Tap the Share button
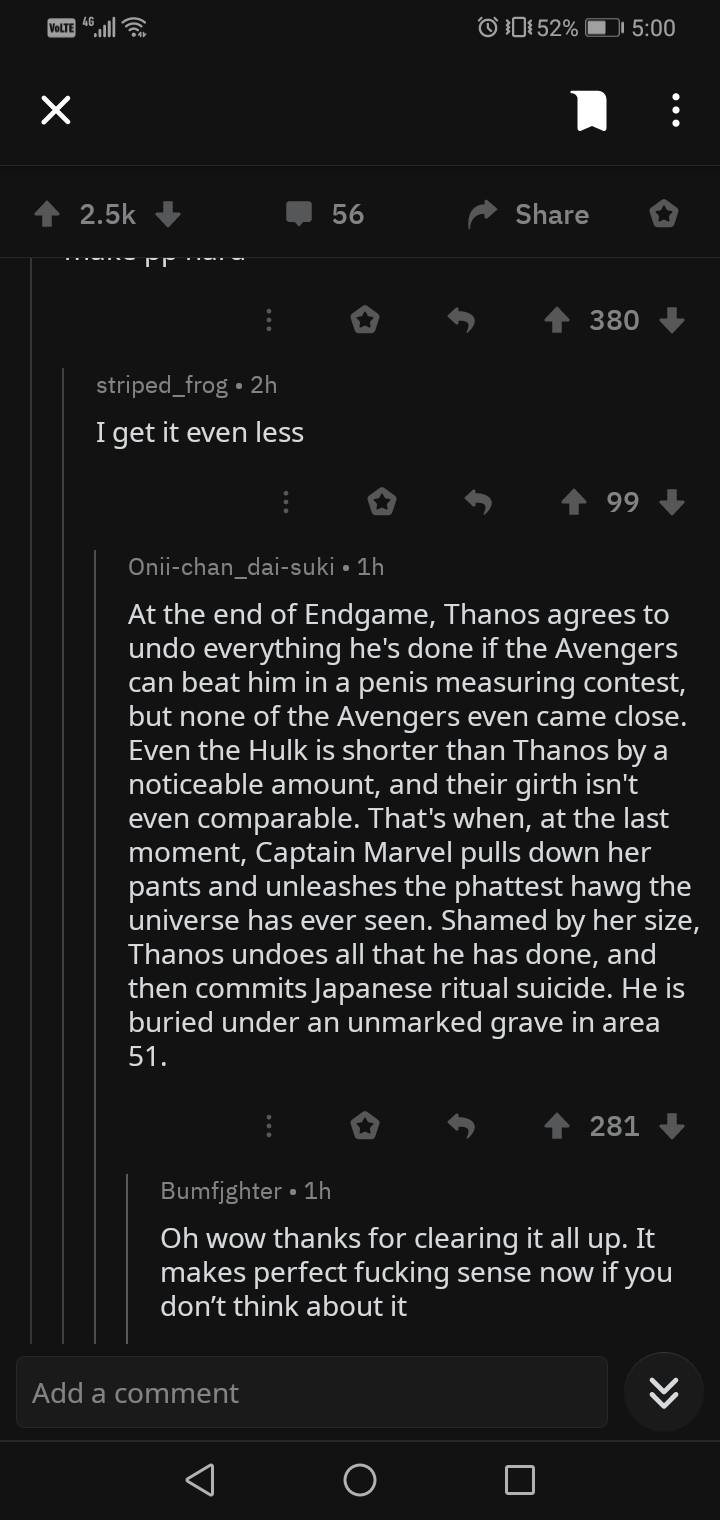Screen dimensions: 720x1520 point(529,214)
